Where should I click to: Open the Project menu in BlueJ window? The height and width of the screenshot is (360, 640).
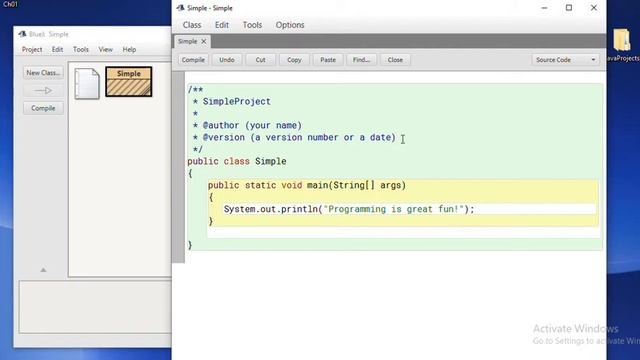pos(32,49)
